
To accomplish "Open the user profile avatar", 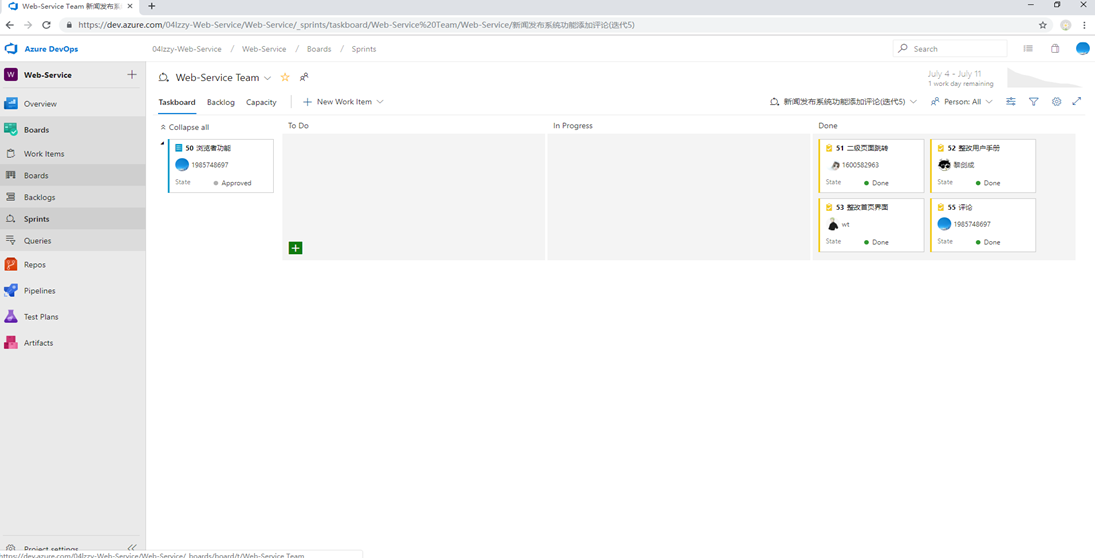I will point(1082,49).
